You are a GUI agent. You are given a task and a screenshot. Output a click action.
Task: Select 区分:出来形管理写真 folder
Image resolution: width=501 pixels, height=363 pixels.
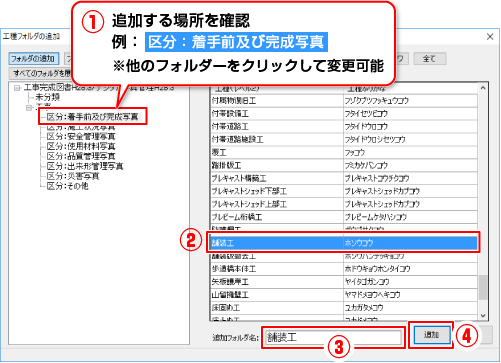click(x=85, y=166)
